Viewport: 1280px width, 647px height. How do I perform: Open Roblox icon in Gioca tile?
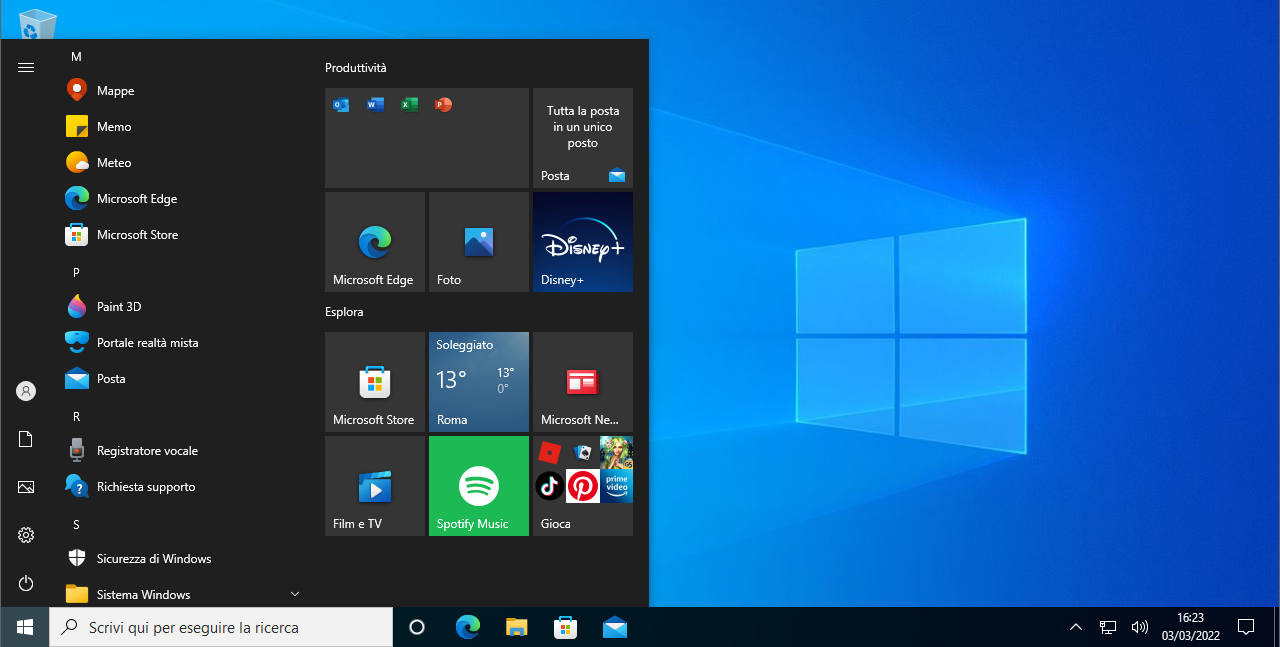pos(549,452)
